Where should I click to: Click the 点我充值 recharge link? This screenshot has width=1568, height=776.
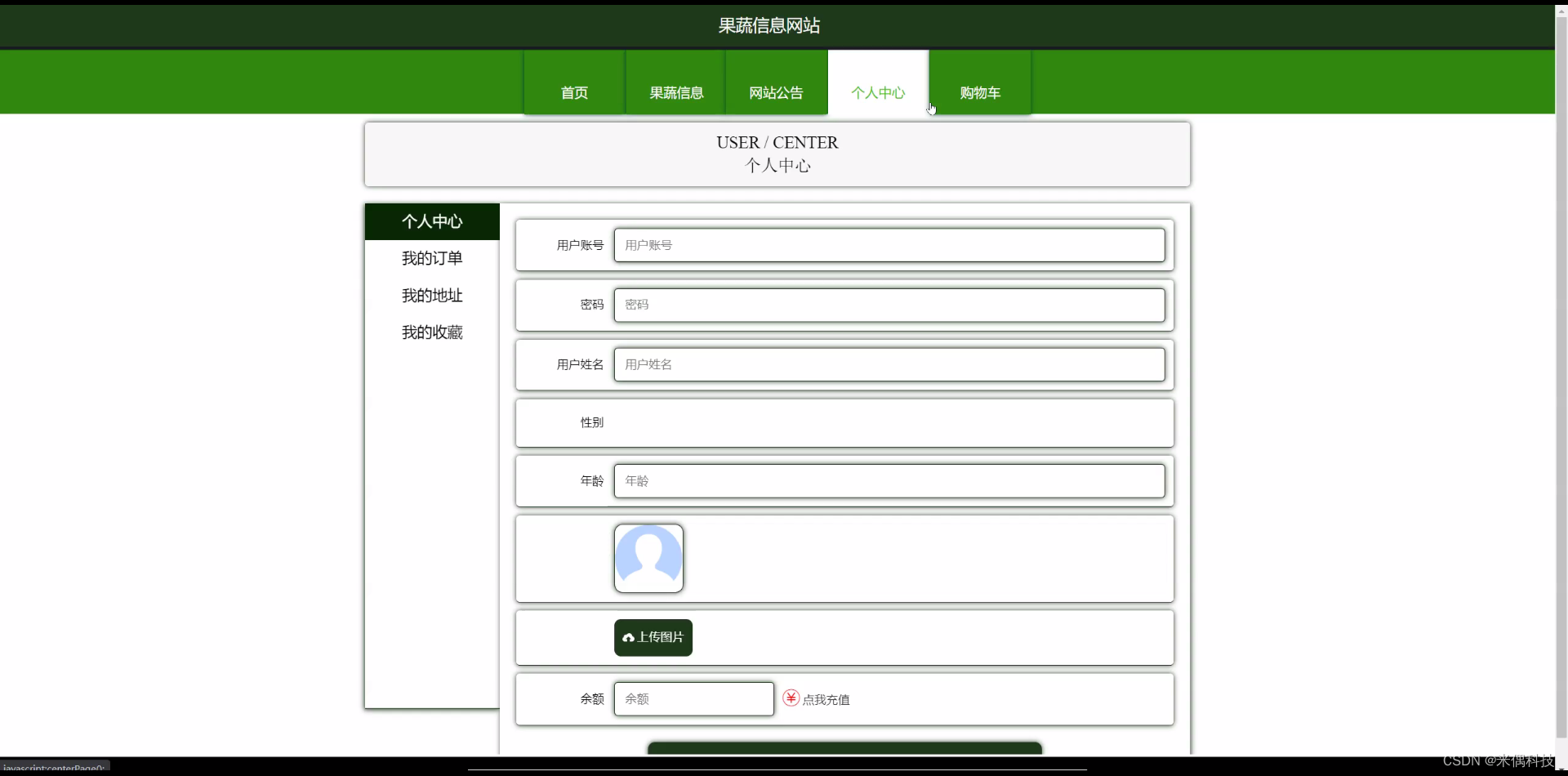click(x=826, y=699)
